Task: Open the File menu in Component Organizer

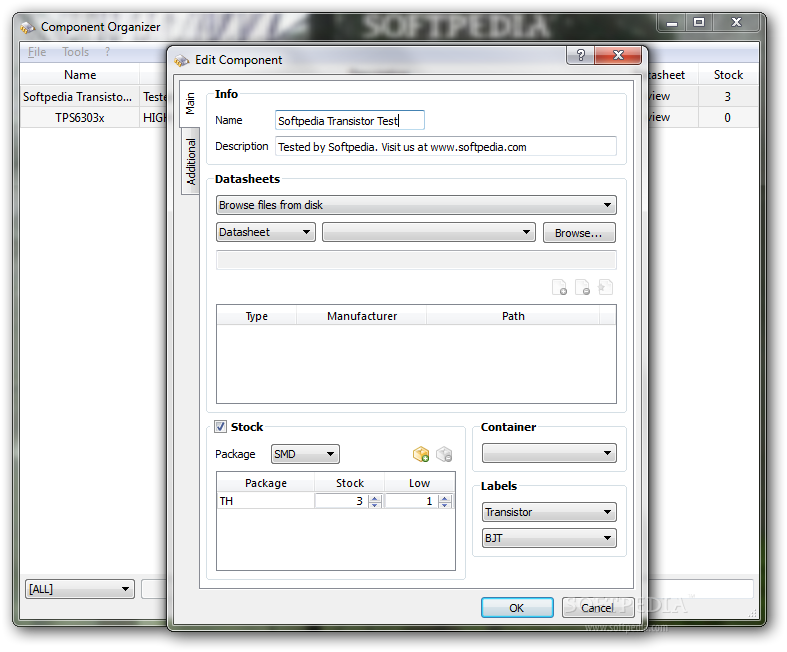Action: [37, 52]
